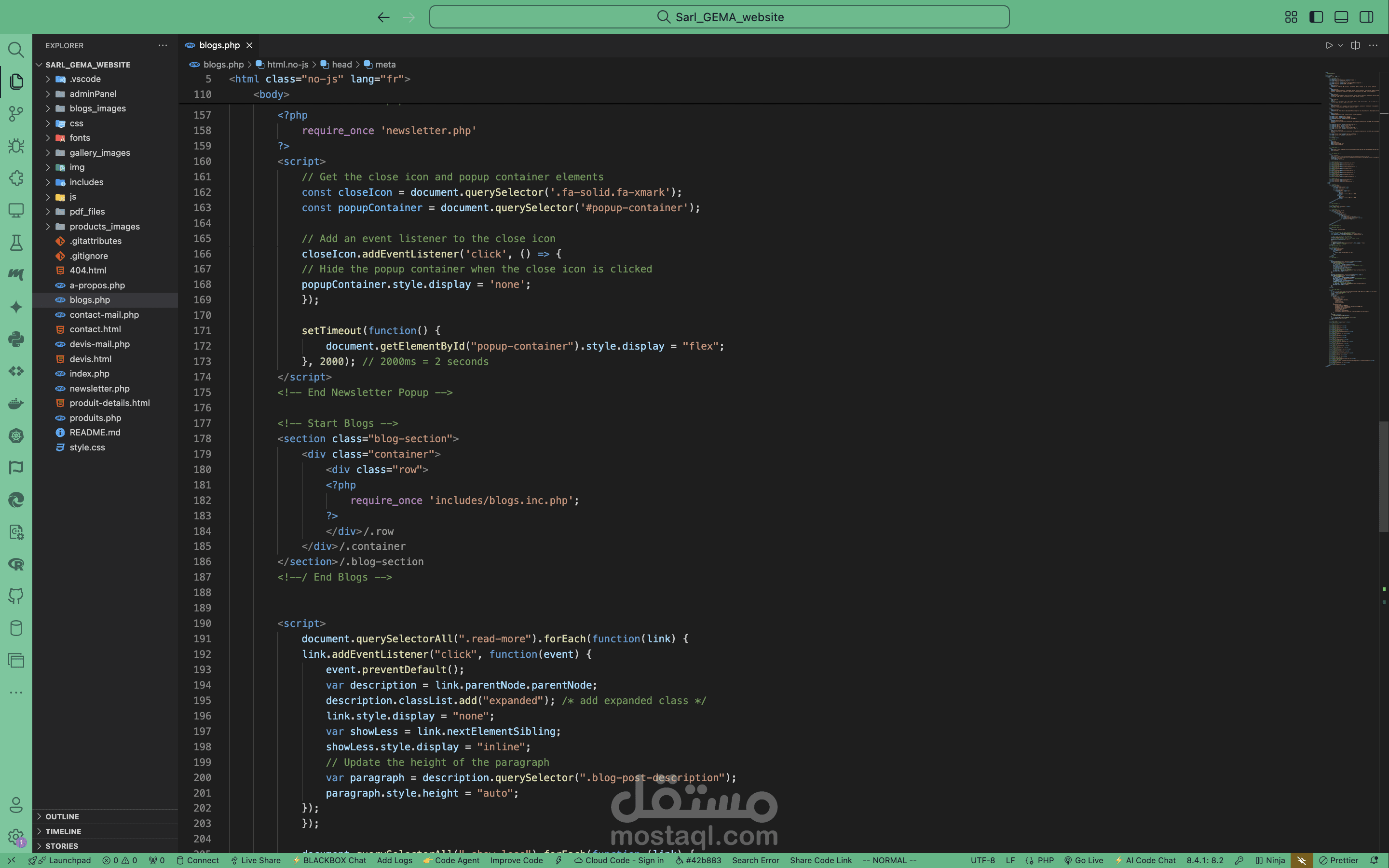
Task: Click the UTF-8 encoding indicator
Action: pyautogui.click(x=982, y=860)
